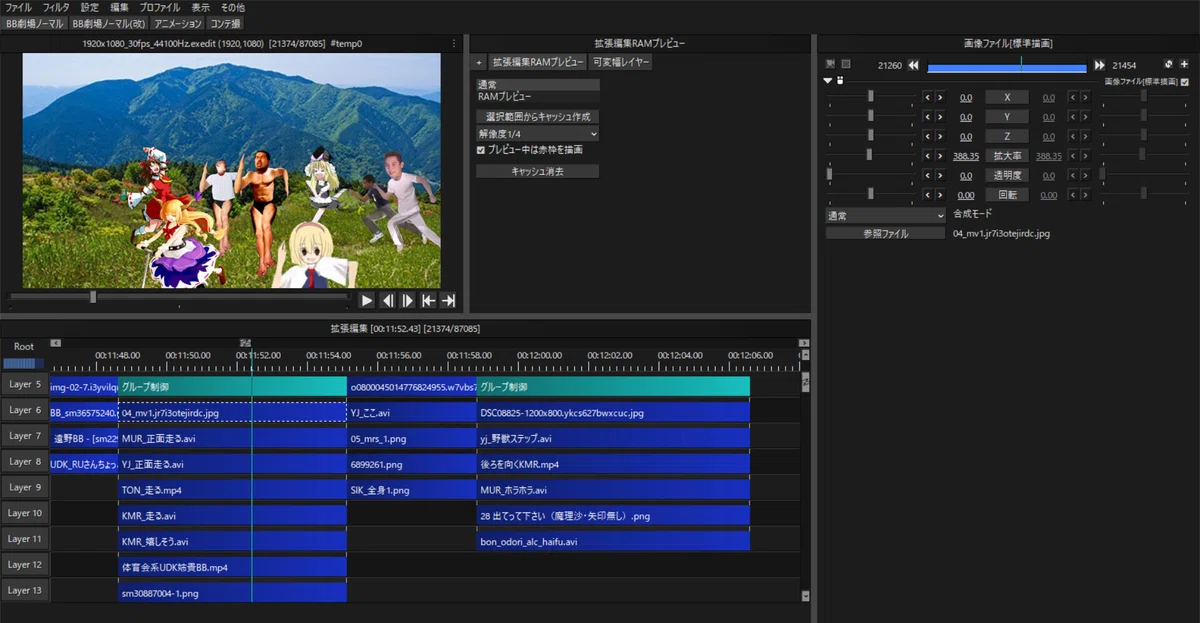Toggle Layer 5 visibility button
The width and height of the screenshot is (1200, 623).
pyautogui.click(x=25, y=384)
